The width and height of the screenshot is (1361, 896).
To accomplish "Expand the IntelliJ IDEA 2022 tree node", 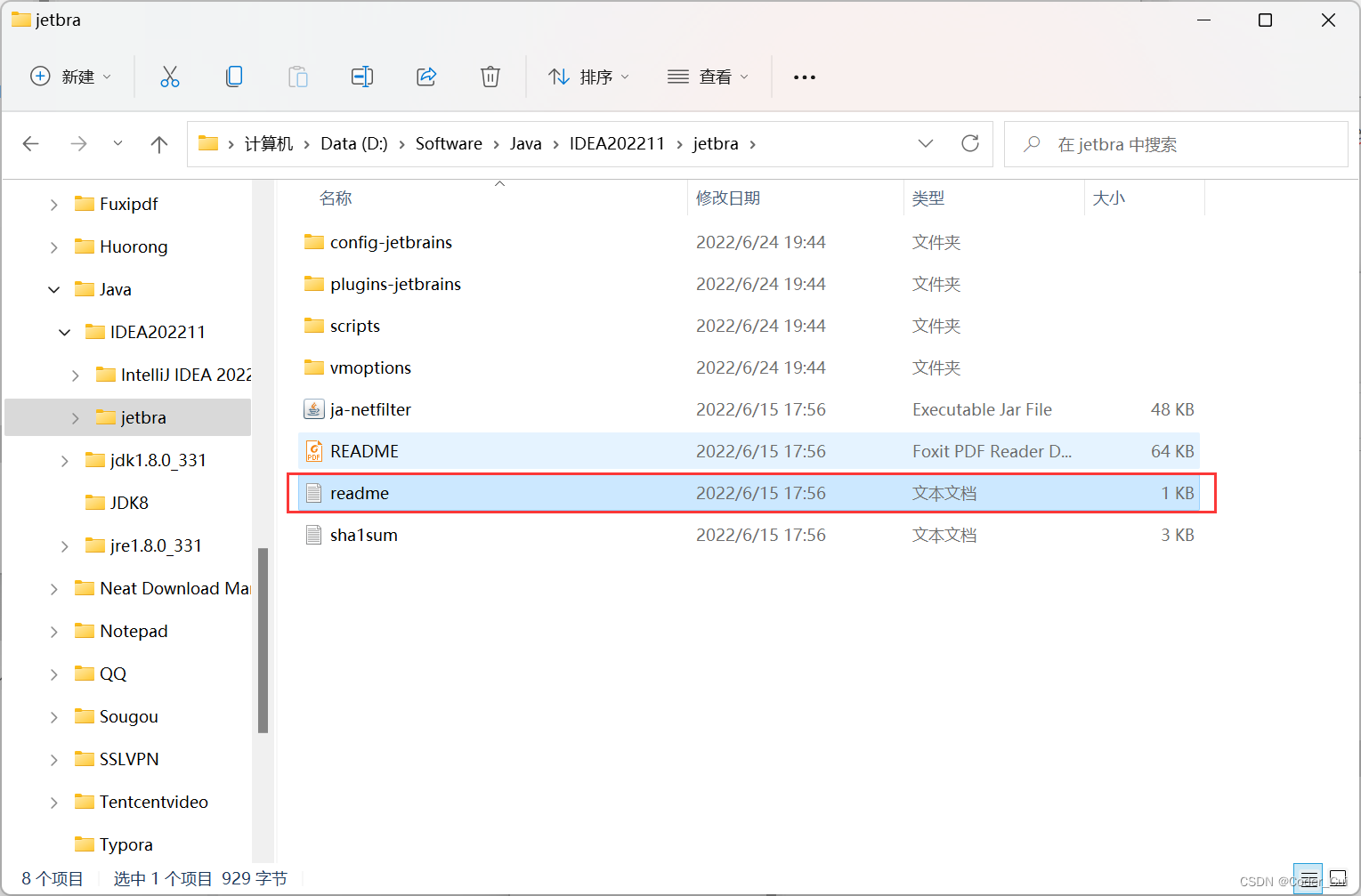I will click(x=75, y=375).
